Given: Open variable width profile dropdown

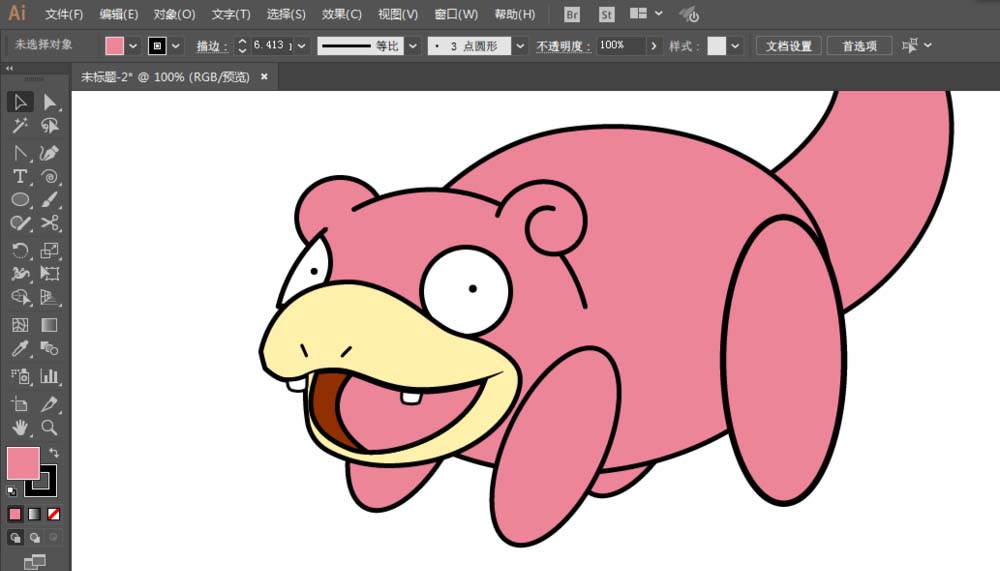Looking at the screenshot, I should coord(413,46).
